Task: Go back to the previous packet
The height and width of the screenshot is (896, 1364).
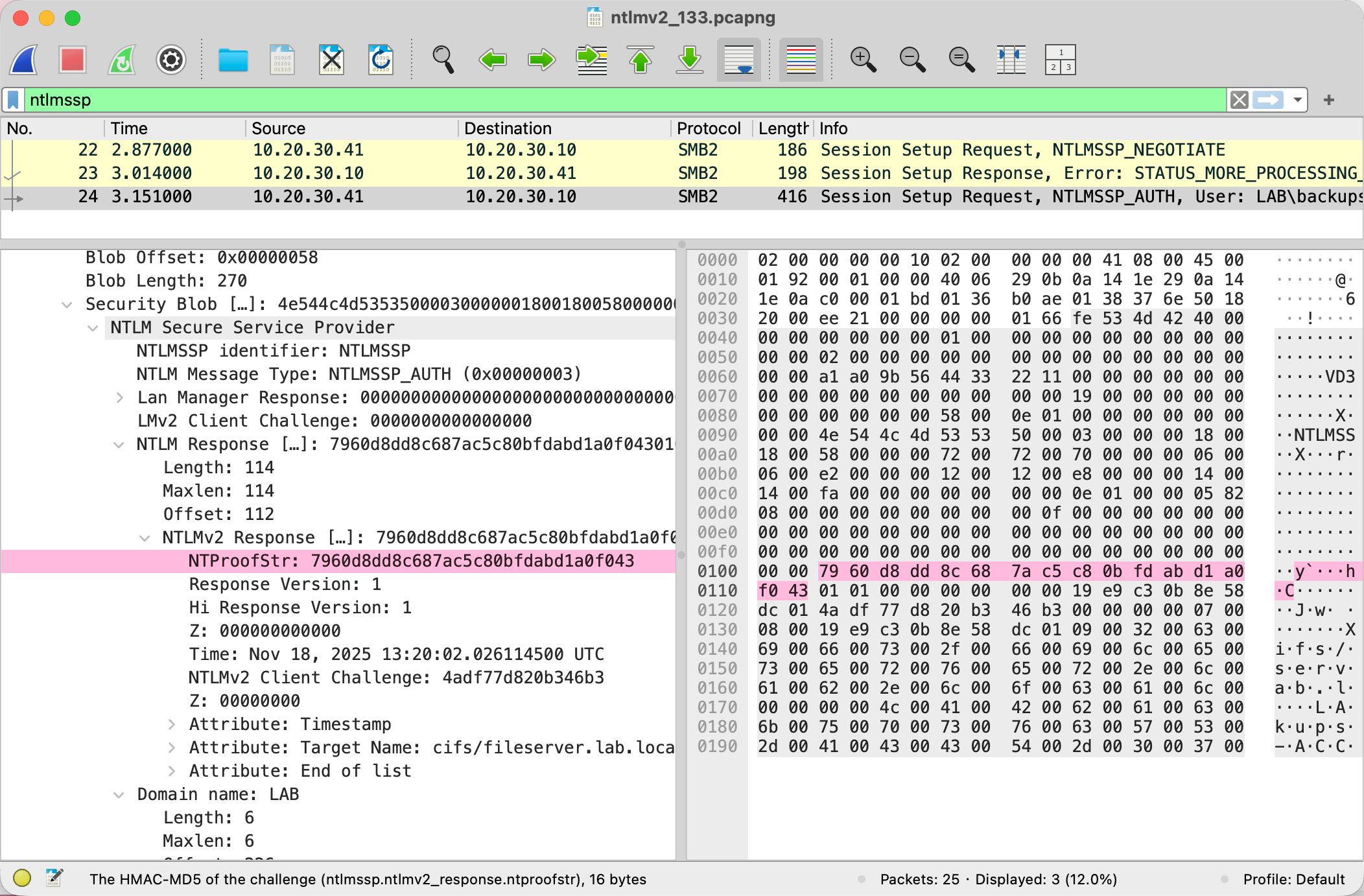Action: (493, 60)
